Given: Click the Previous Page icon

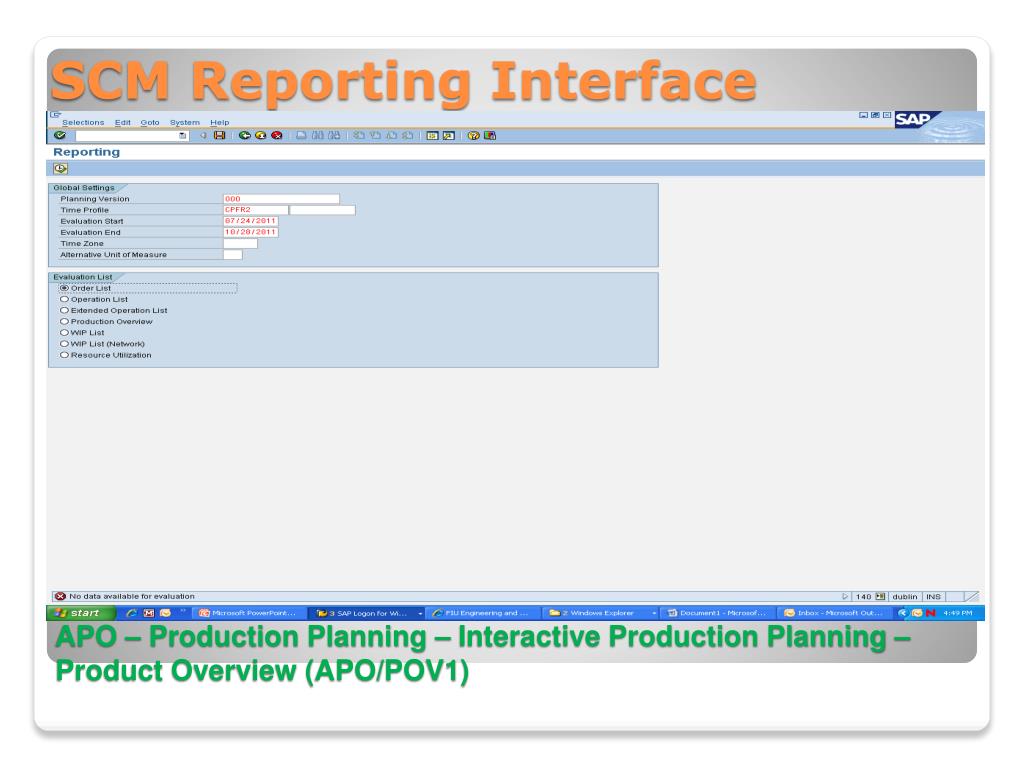Looking at the screenshot, I should [375, 135].
